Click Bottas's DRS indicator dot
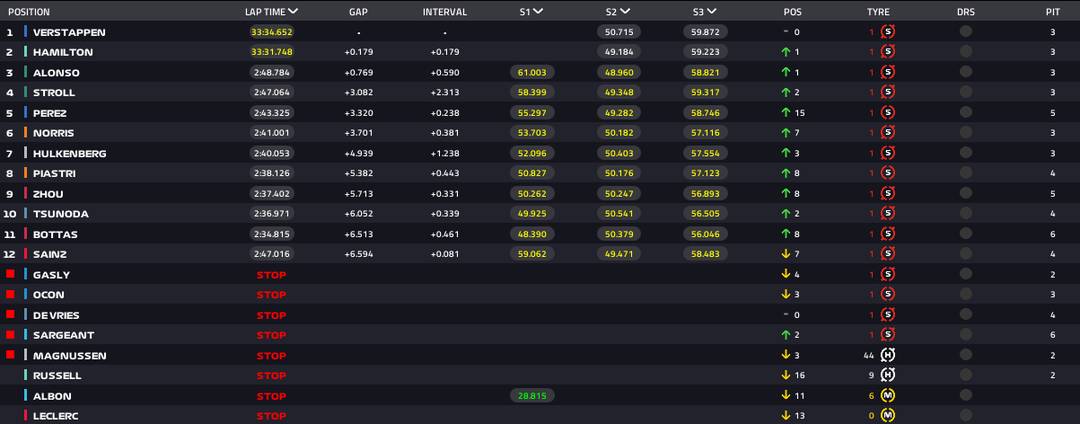The height and width of the screenshot is (424, 1080). point(966,234)
